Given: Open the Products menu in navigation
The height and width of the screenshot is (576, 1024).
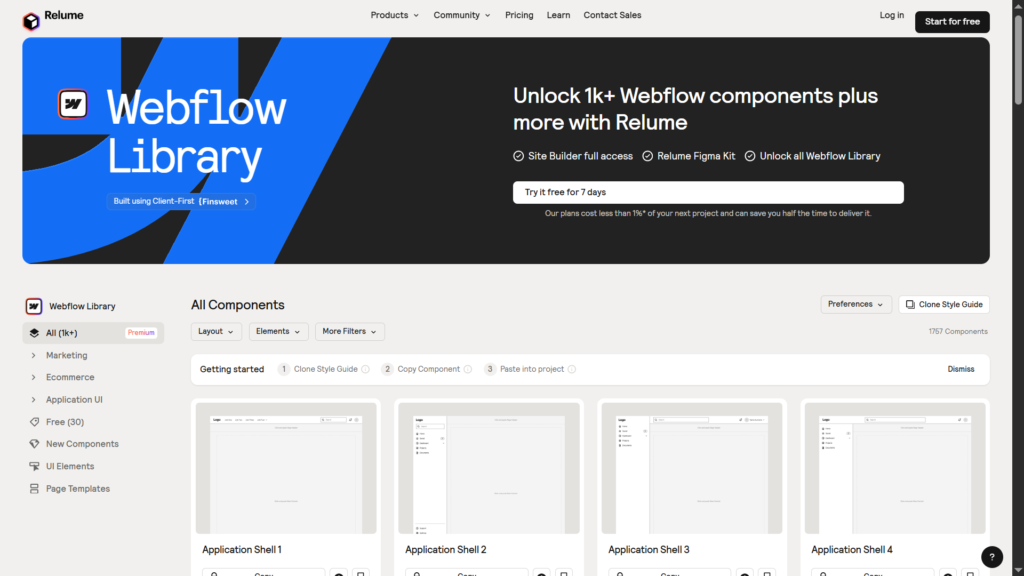Looking at the screenshot, I should point(394,15).
